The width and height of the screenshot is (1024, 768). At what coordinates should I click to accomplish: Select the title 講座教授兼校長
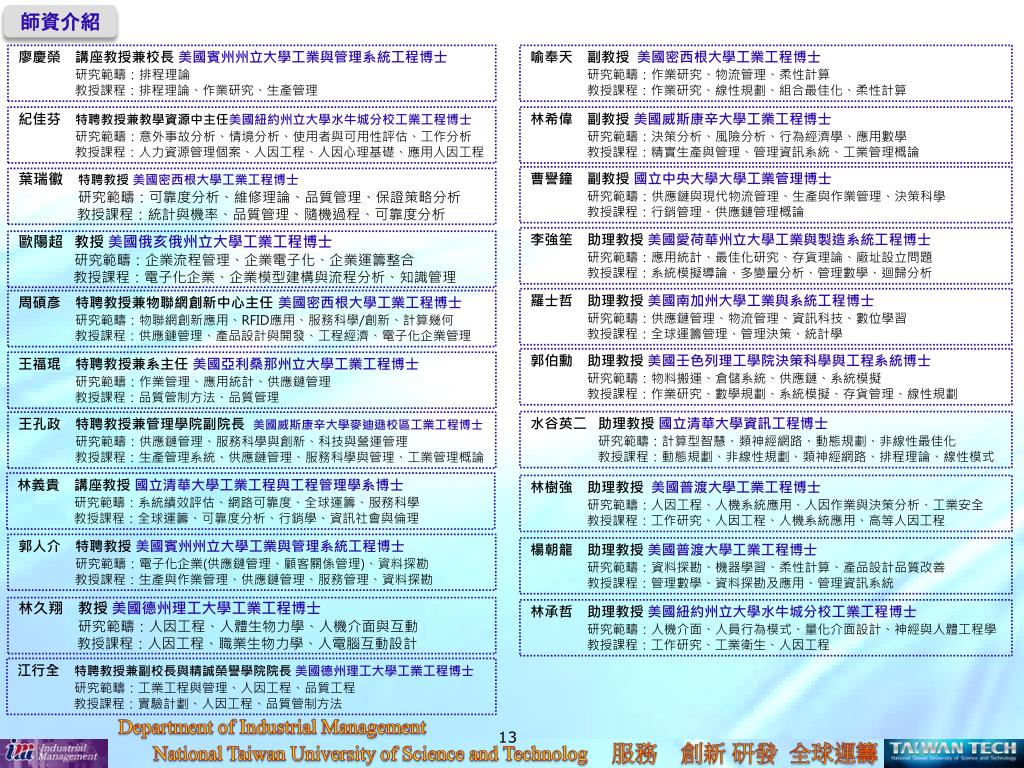pos(124,57)
